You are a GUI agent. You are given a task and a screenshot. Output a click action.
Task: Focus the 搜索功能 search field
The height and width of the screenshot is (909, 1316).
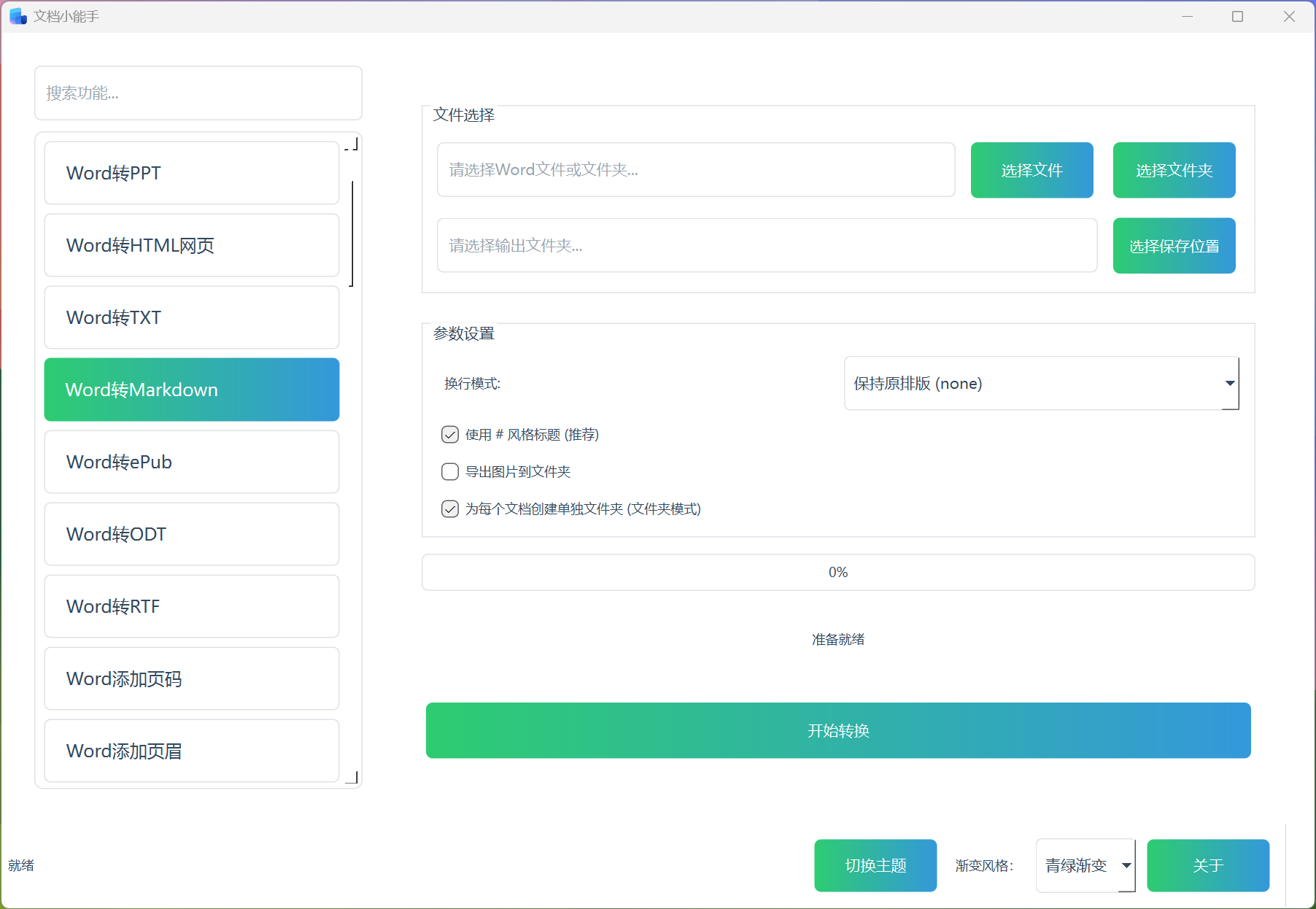point(198,93)
